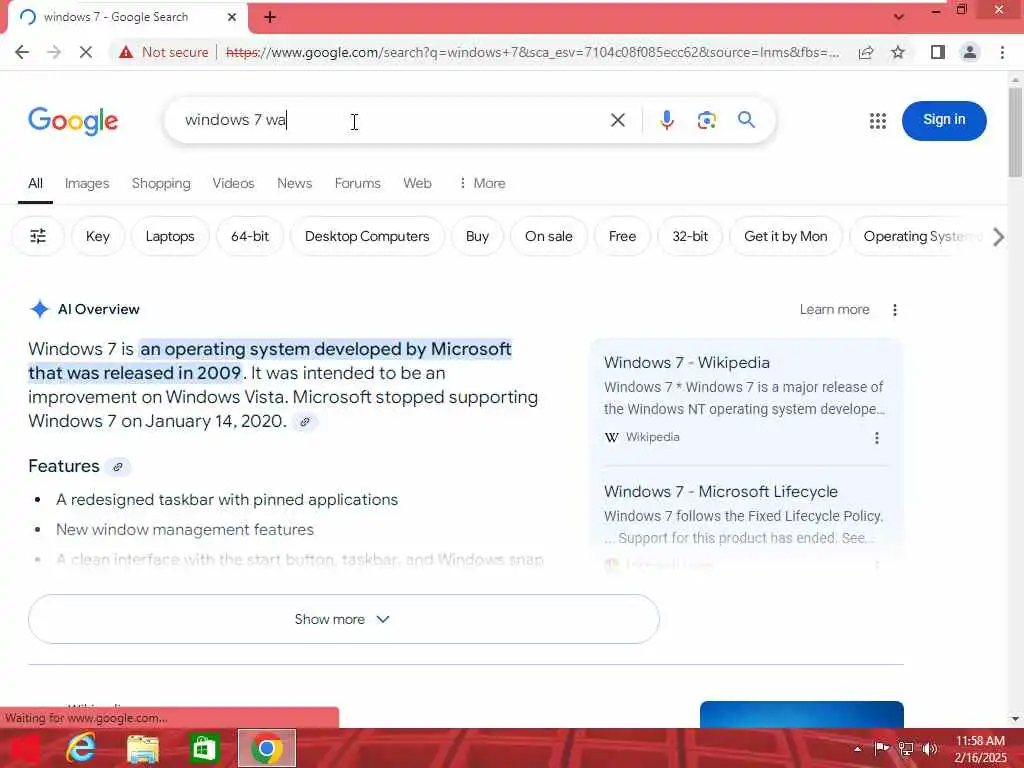Screen dimensions: 1024x768
Task: Show hidden system tray icons
Action: [x=857, y=749]
